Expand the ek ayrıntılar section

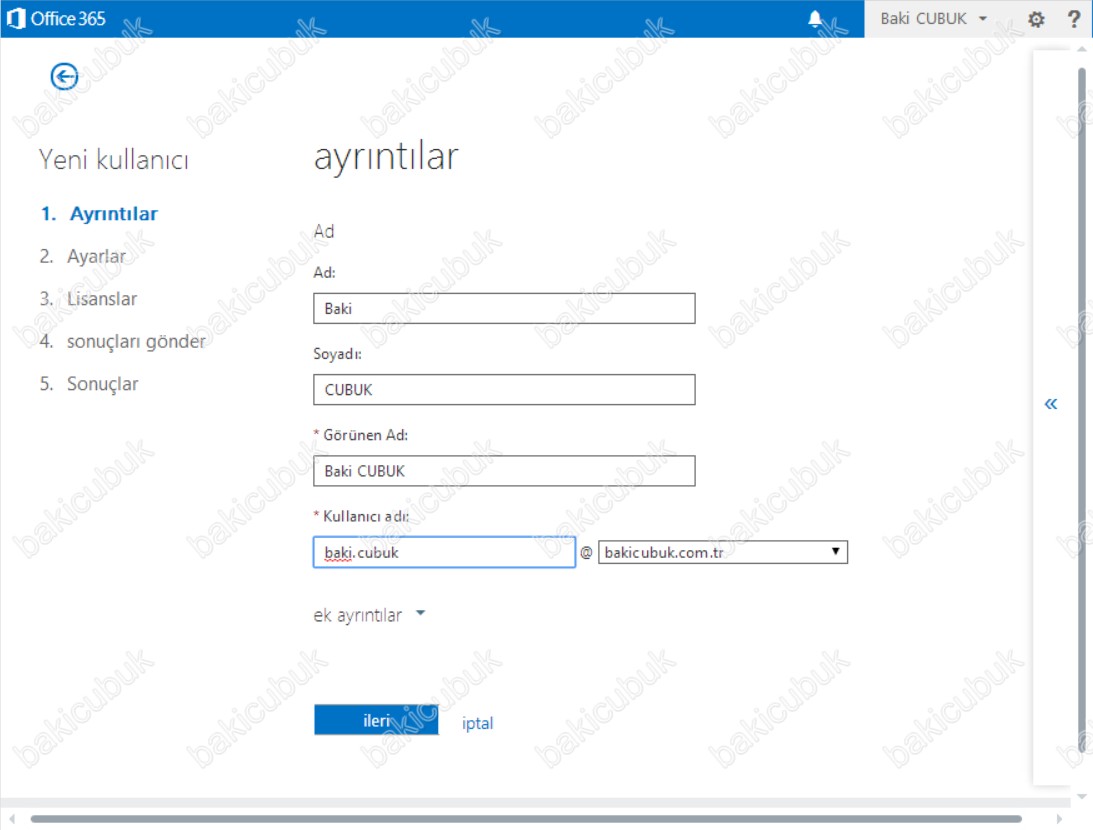click(x=369, y=615)
